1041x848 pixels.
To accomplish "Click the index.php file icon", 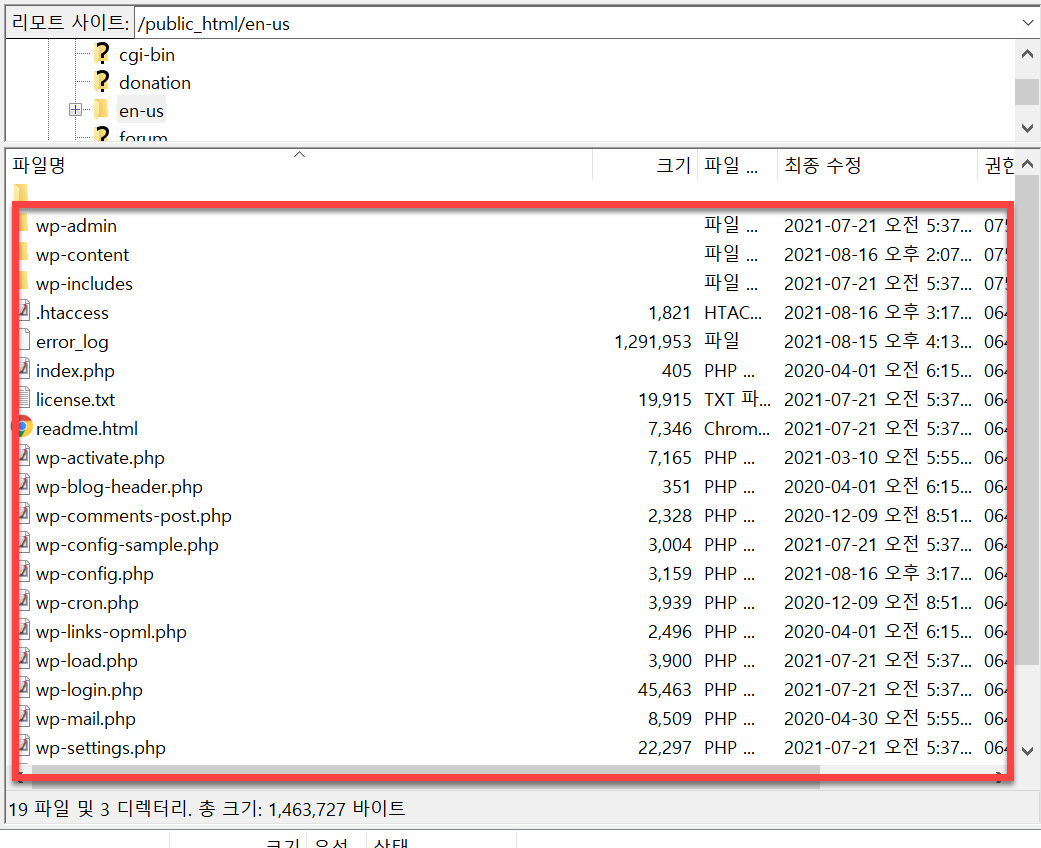I will [x=24, y=369].
